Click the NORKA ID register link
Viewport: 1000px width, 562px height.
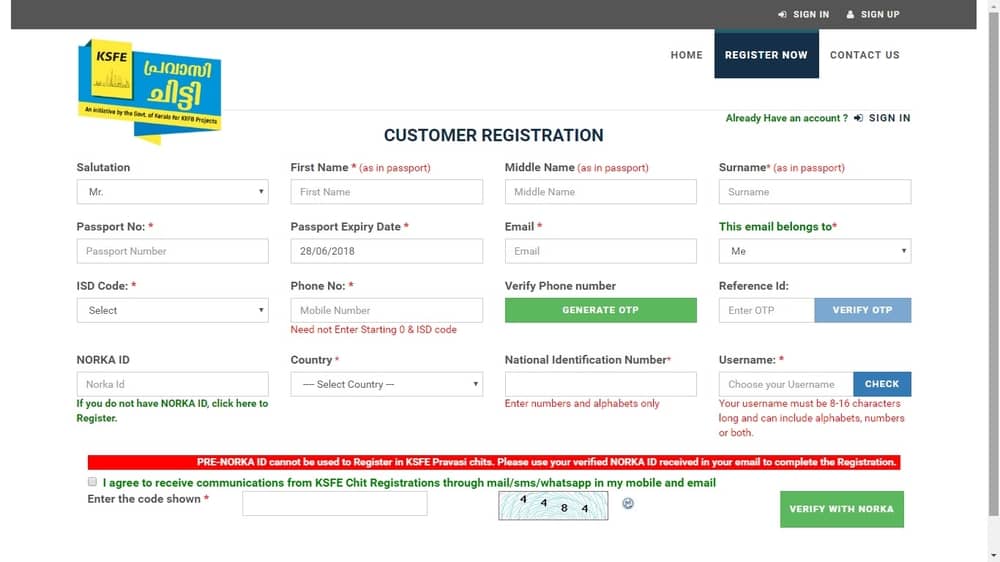pos(172,410)
